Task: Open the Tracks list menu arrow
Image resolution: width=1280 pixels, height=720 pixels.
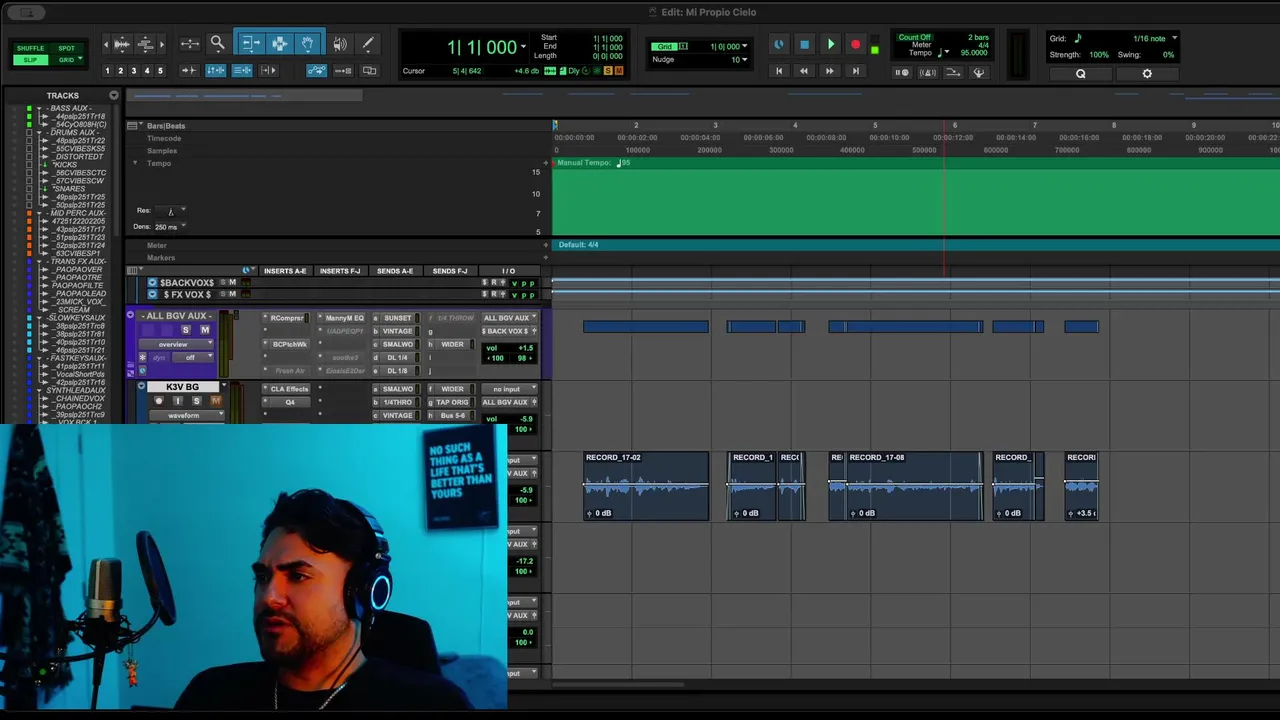Action: pyautogui.click(x=114, y=95)
